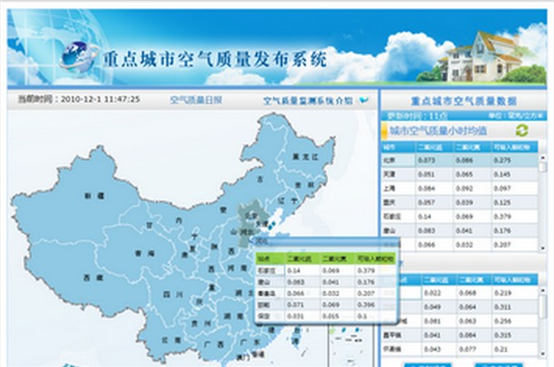554x367 pixels.
Task: Click 石家庄 row in the popup table
Action: tap(325, 271)
